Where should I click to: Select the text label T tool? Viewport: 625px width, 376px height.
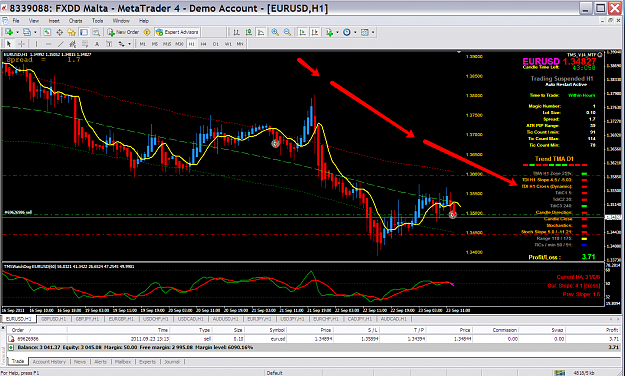(109, 44)
